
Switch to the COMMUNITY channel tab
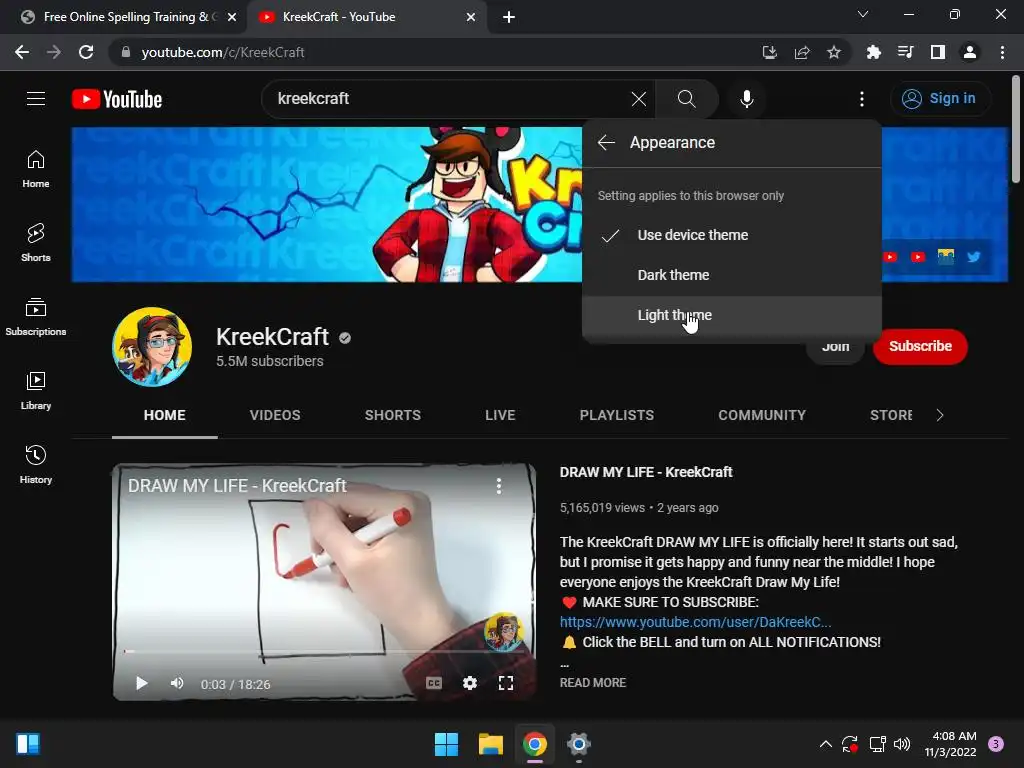761,415
